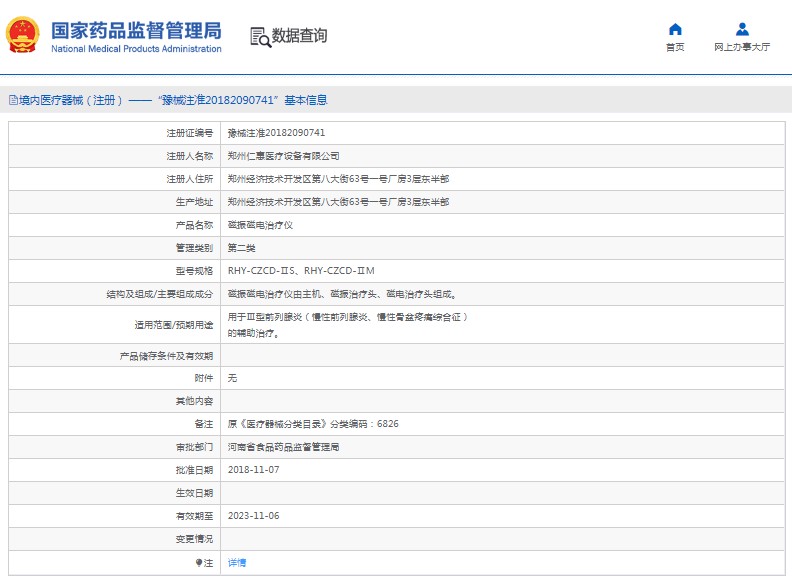Click the 注册人住所 address value
792x582 pixels.
[x=338, y=179]
